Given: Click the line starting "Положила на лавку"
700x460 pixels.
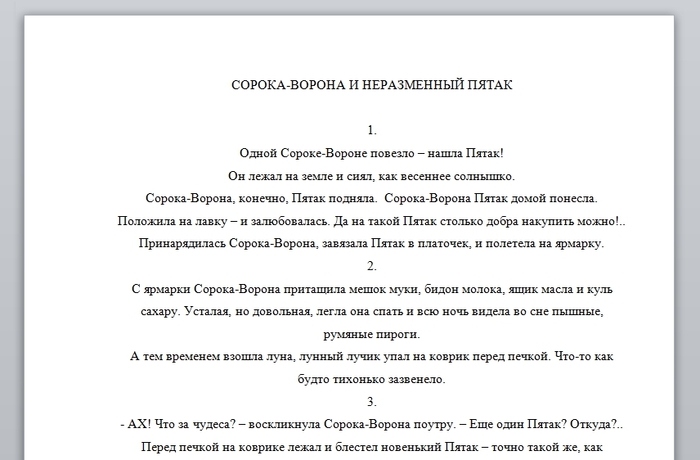Looking at the screenshot, I should tap(371, 221).
